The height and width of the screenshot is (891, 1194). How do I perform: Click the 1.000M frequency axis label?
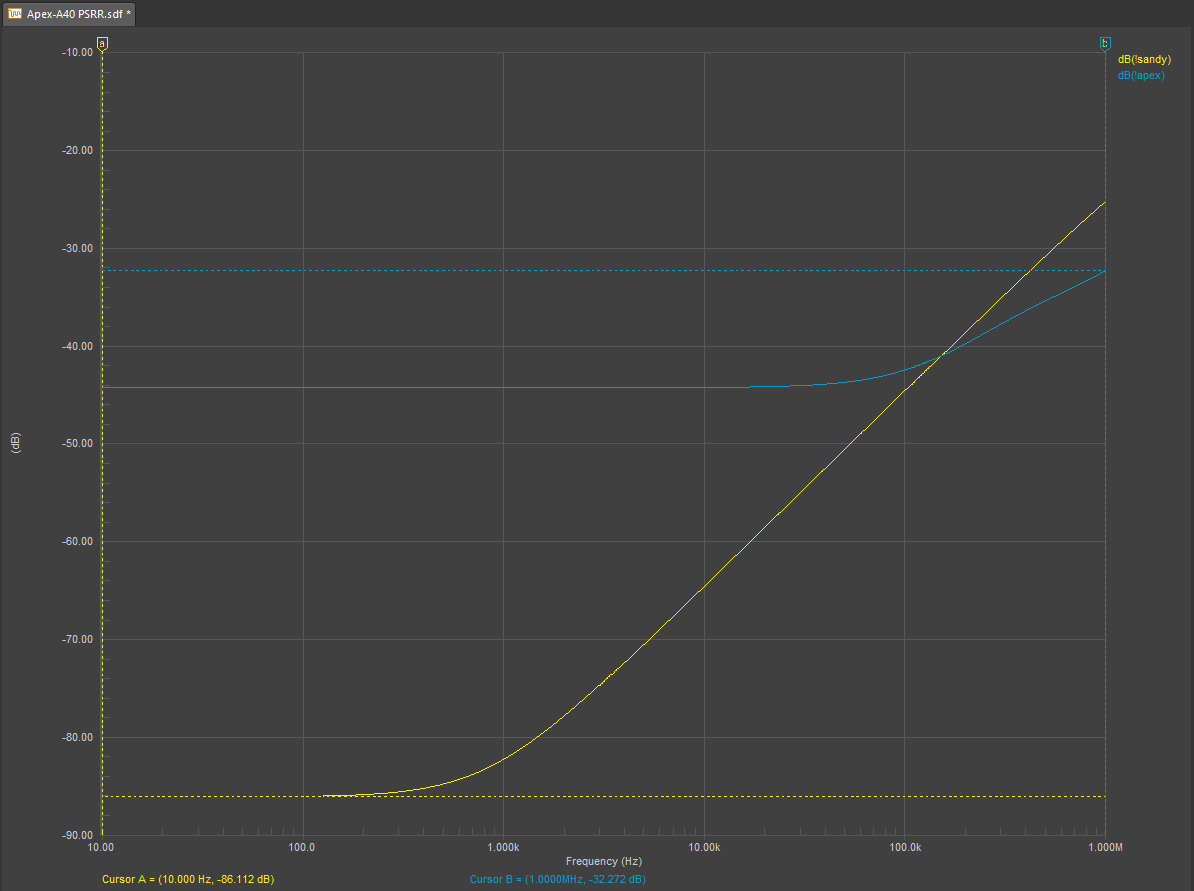[x=1106, y=848]
